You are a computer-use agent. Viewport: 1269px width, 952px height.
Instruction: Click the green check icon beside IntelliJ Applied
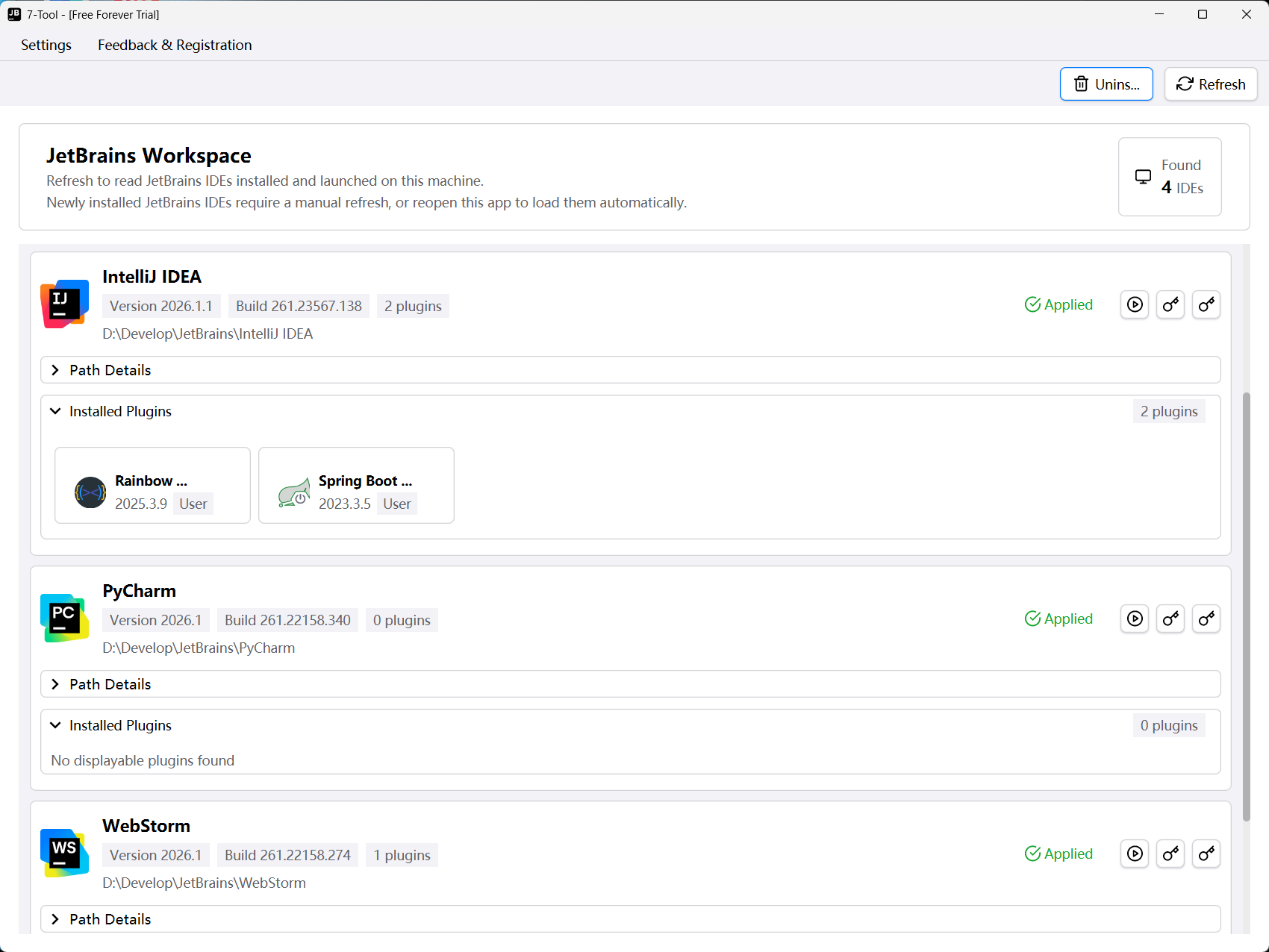(1033, 304)
